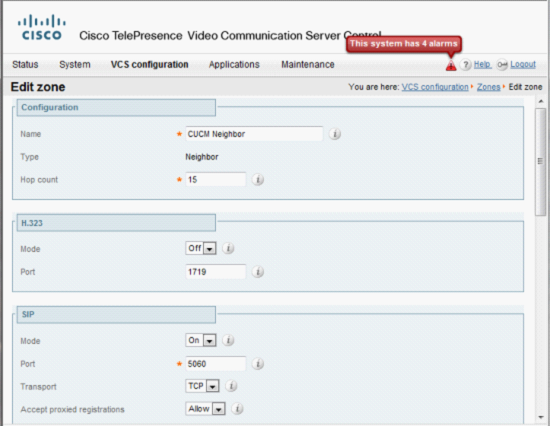Click the vertical scrollbar thumb
Viewport: 551px width, 426px height.
540,162
